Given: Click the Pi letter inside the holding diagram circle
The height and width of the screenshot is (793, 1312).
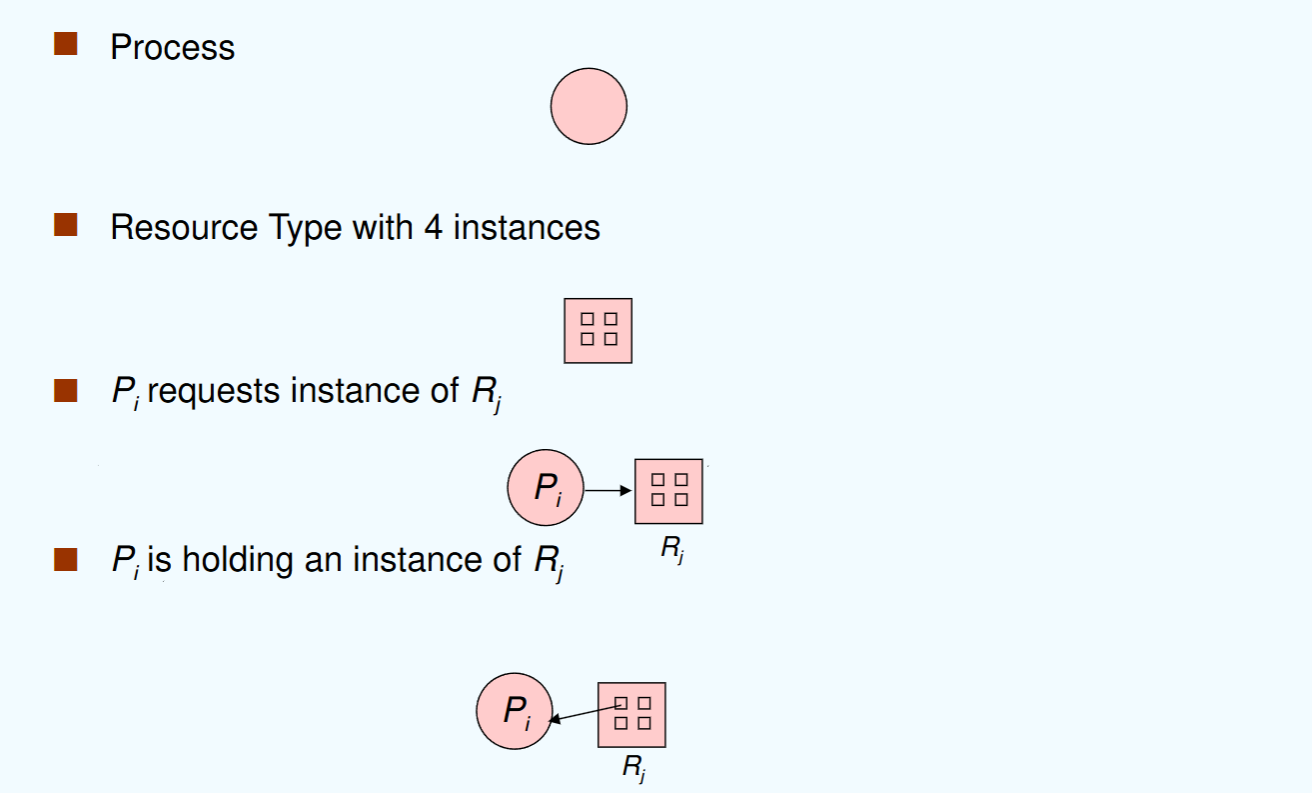Looking at the screenshot, I should click(517, 711).
